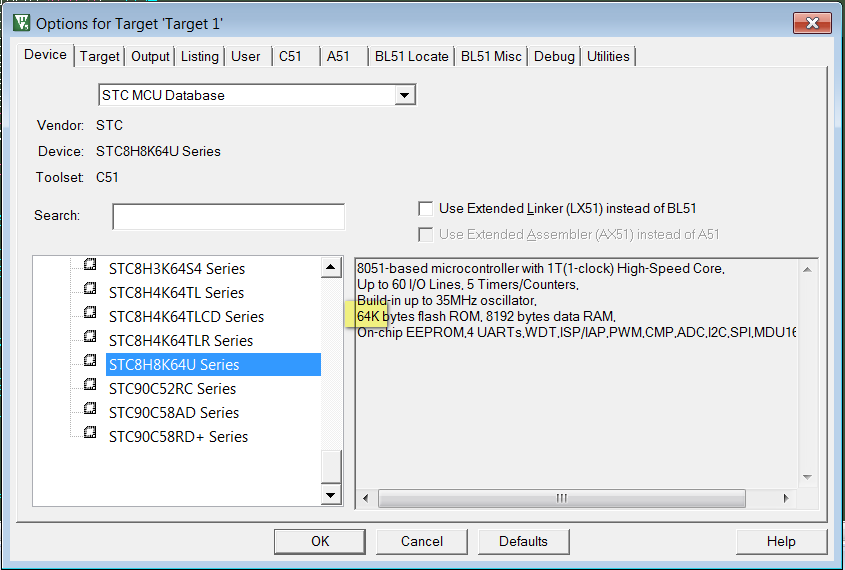Click the chip icon beside STC8H4K64TL Series
The height and width of the screenshot is (570, 845).
point(90,289)
